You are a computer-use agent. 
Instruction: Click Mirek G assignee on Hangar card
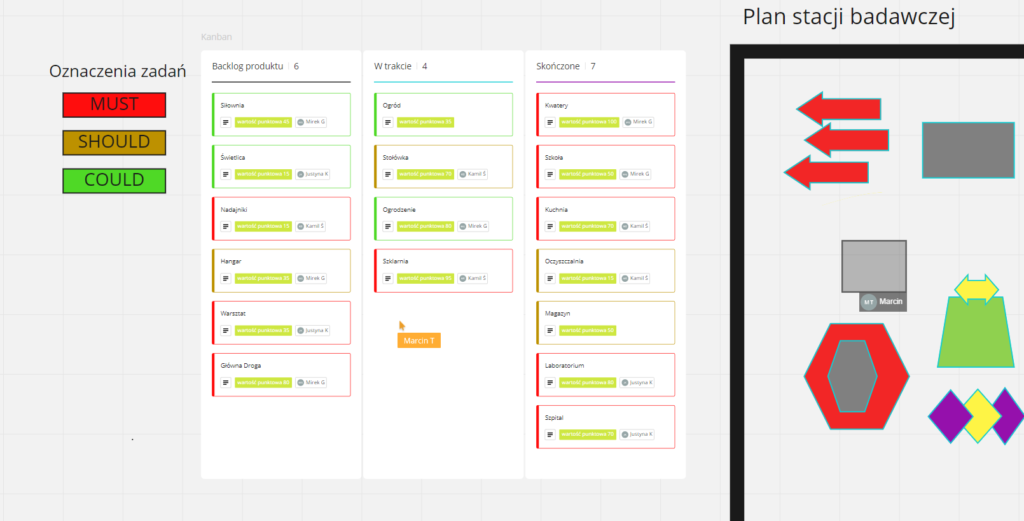coord(311,278)
